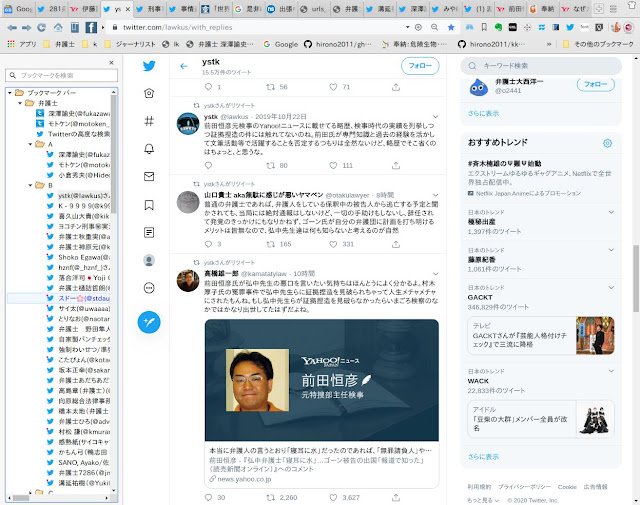The height and width of the screenshot is (505, 640).
Task: Open Twitter Bookmarks sidebar icon
Action: pyautogui.click(x=149, y=205)
